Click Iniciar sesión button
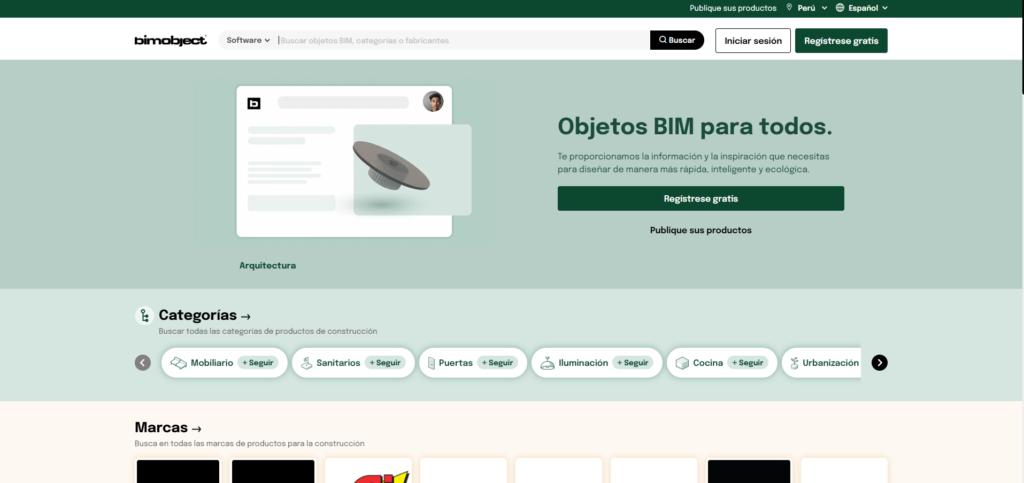Viewport: 1024px width, 483px height. coord(753,40)
